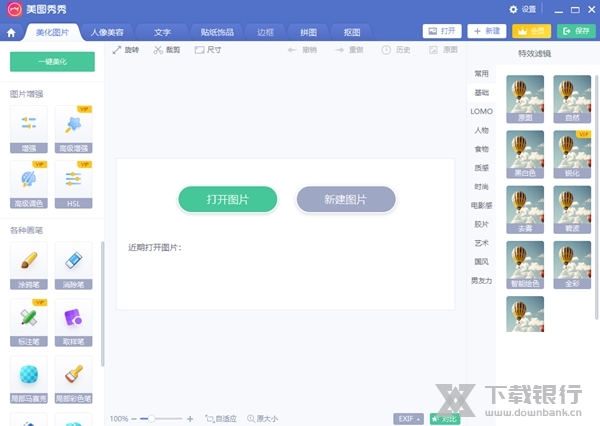This screenshot has width=600, height=426.
Task: Select the 时尚 filter category
Action: point(481,187)
